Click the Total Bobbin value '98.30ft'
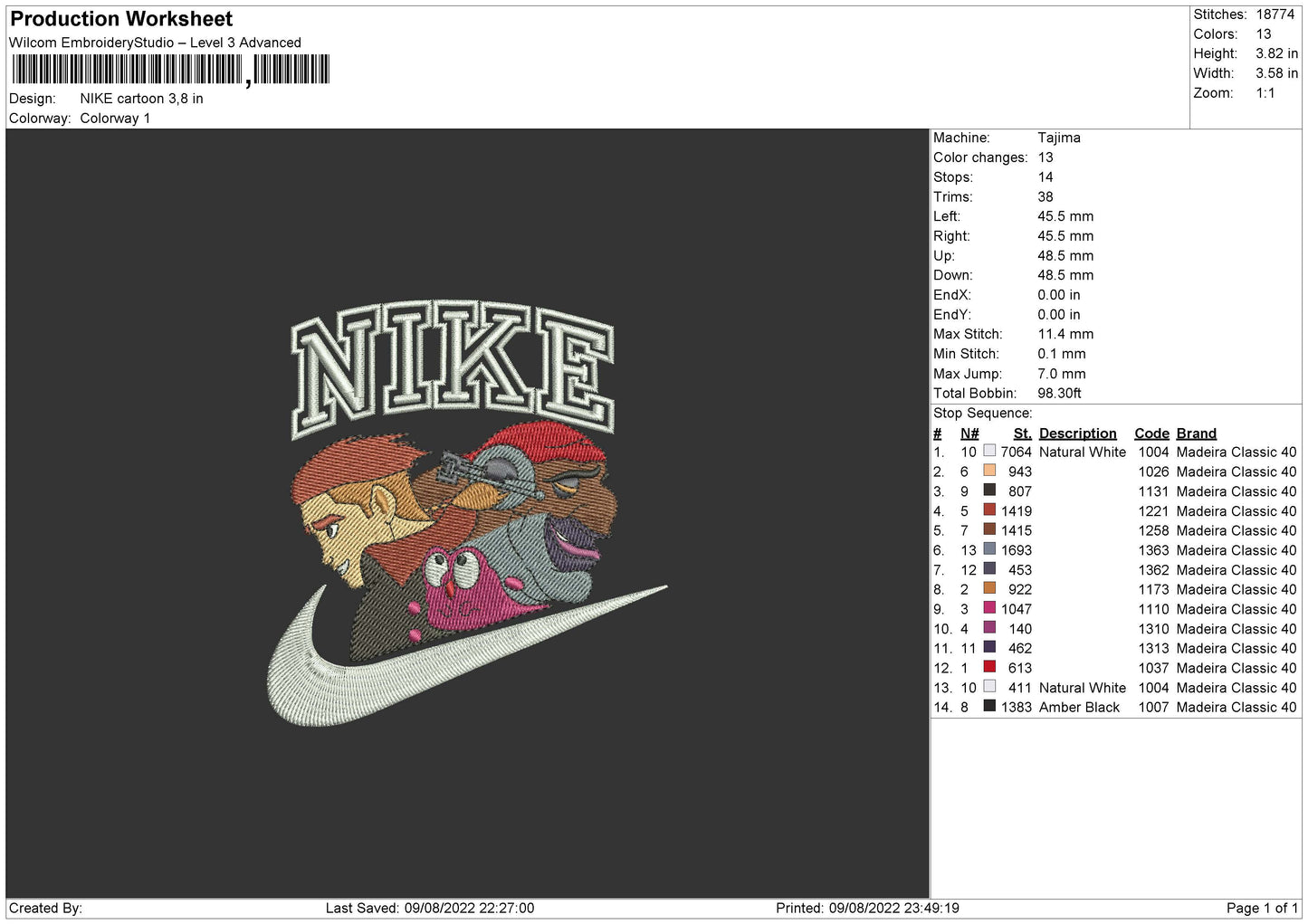The image size is (1308, 924). coord(1059,393)
